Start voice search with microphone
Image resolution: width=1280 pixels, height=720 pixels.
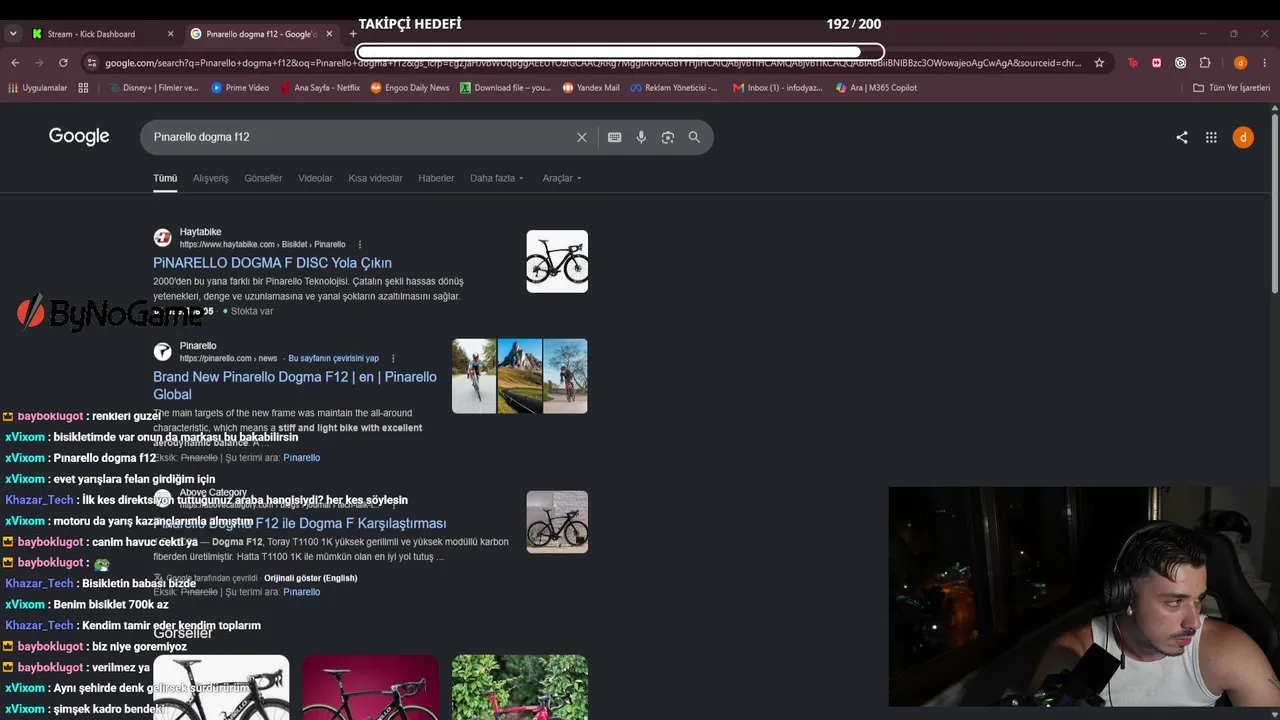click(641, 137)
